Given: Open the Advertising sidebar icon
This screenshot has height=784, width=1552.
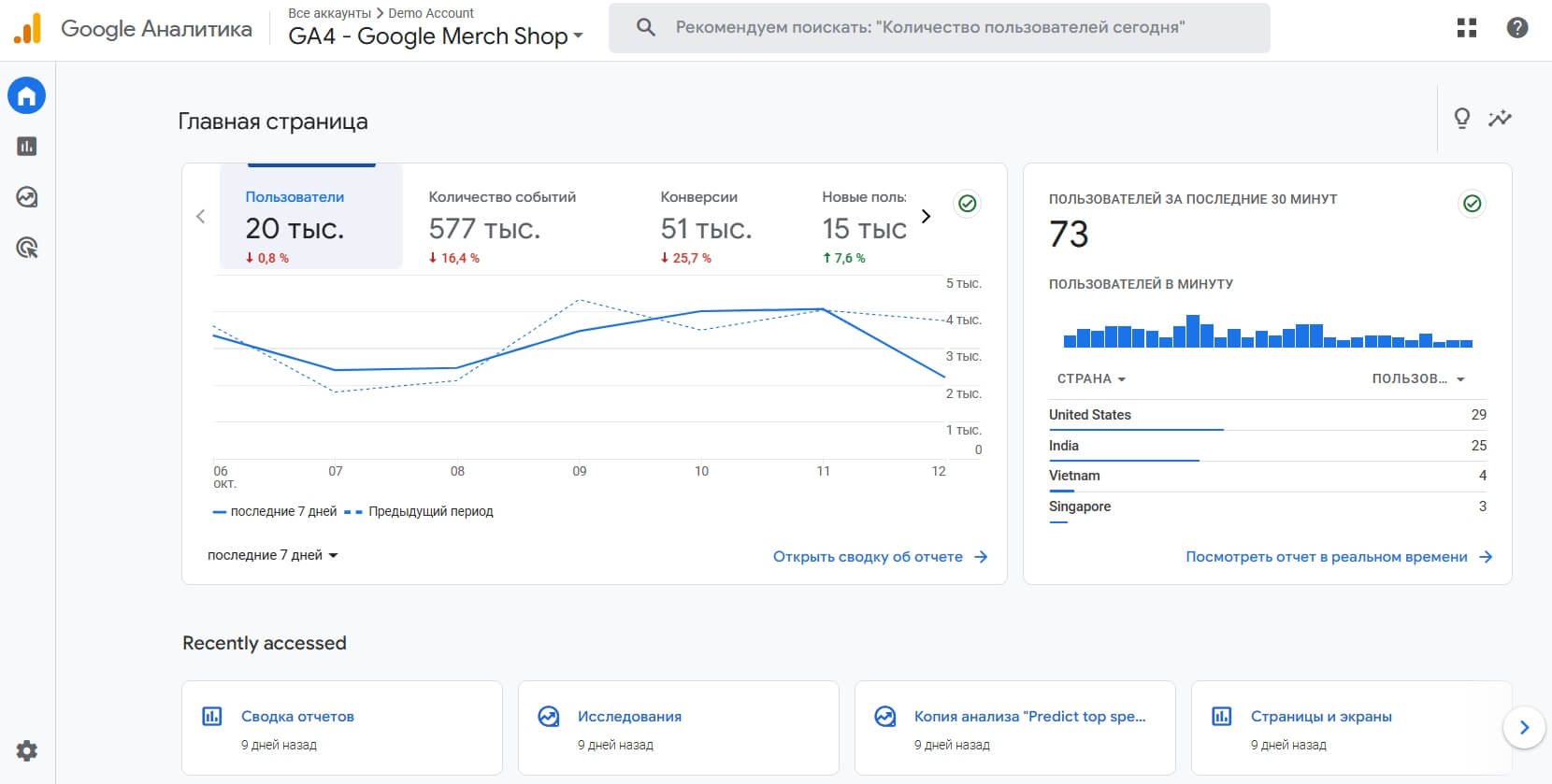Looking at the screenshot, I should (x=26, y=248).
